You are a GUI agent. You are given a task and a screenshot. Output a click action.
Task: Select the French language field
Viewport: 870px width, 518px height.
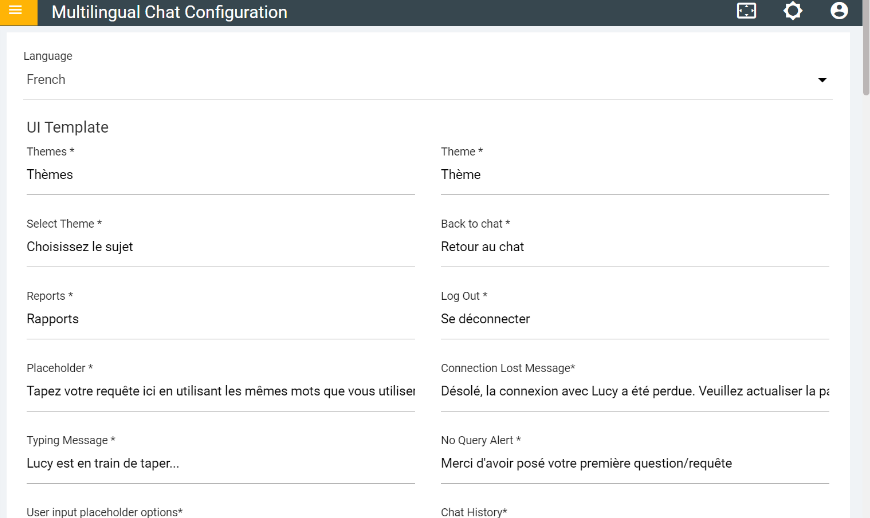pyautogui.click(x=428, y=80)
